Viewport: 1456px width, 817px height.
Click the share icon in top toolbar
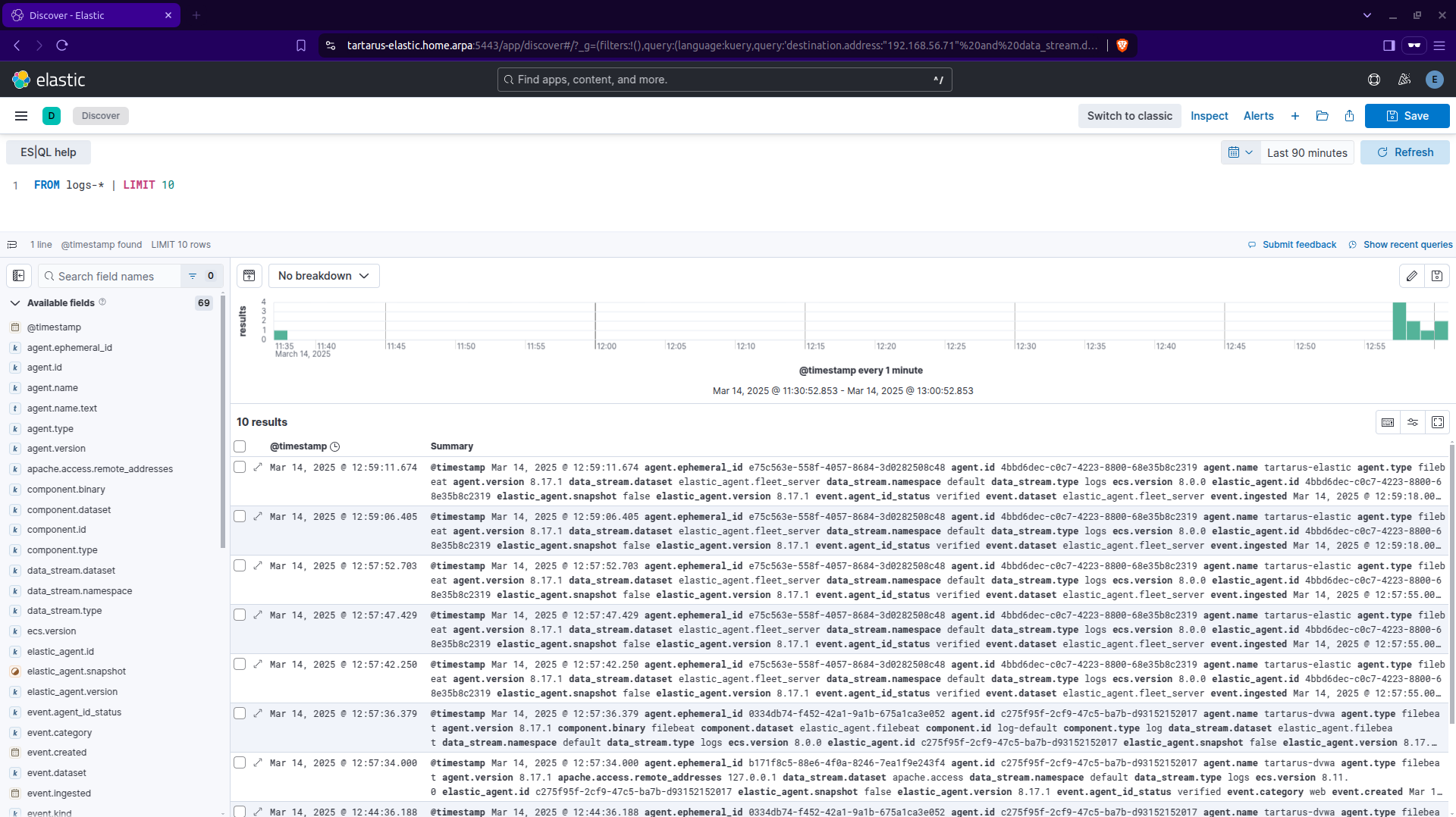pos(1349,116)
